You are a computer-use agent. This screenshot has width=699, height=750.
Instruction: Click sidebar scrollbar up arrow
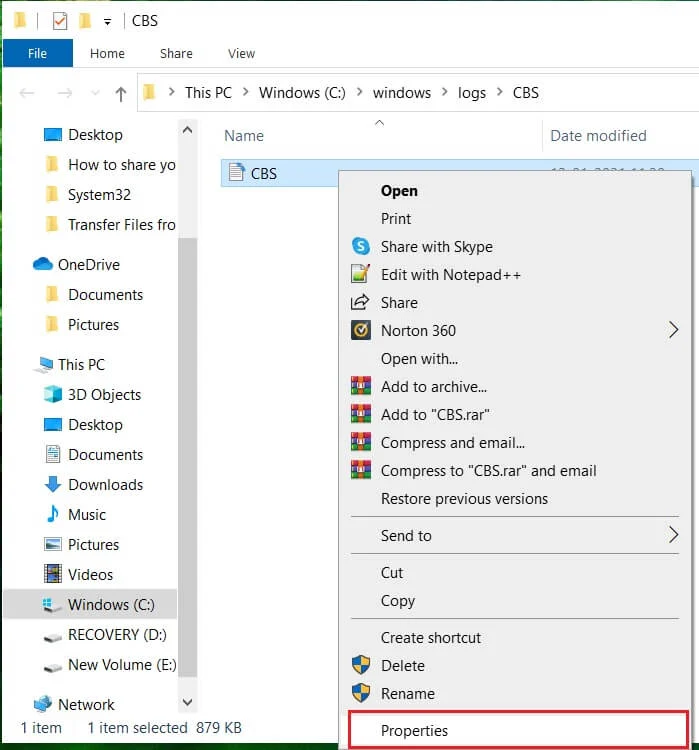[x=188, y=130]
